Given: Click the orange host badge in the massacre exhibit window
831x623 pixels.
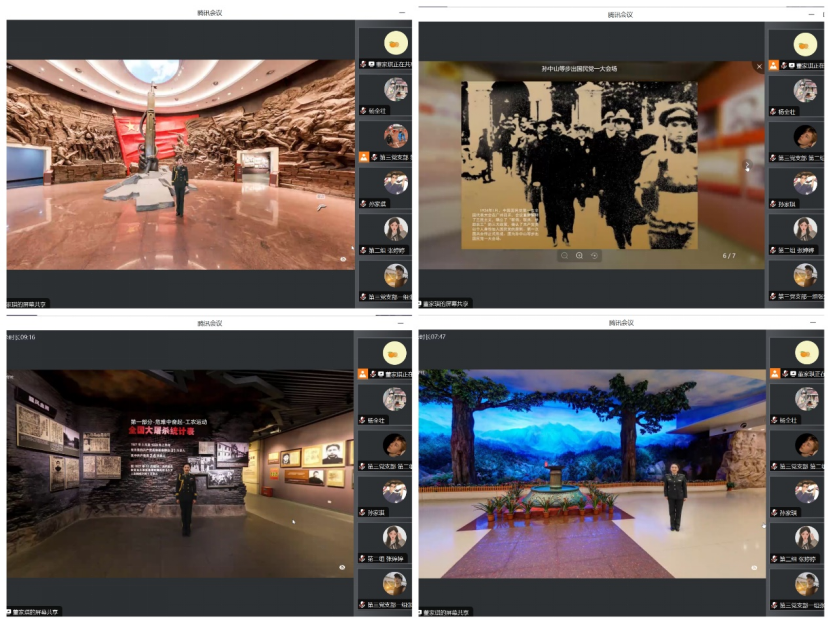Looking at the screenshot, I should 363,374.
